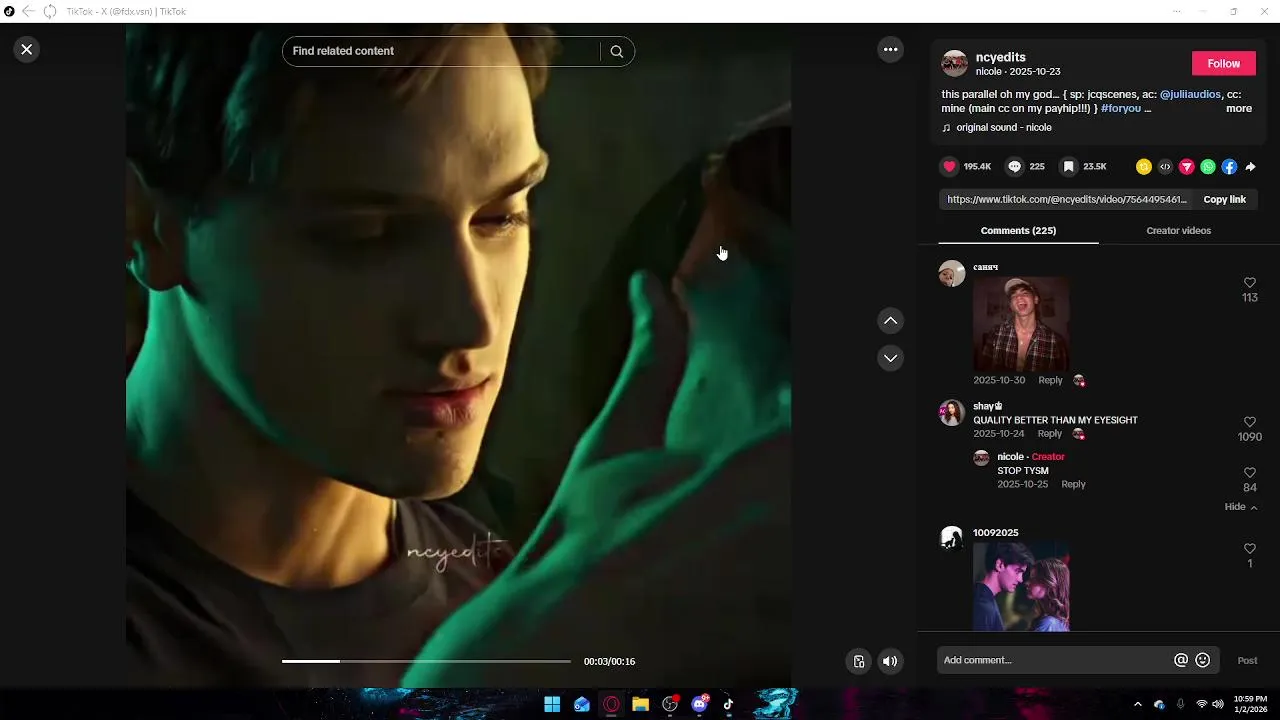Save video with bookmark icon
Image resolution: width=1280 pixels, height=720 pixels.
tap(1068, 167)
